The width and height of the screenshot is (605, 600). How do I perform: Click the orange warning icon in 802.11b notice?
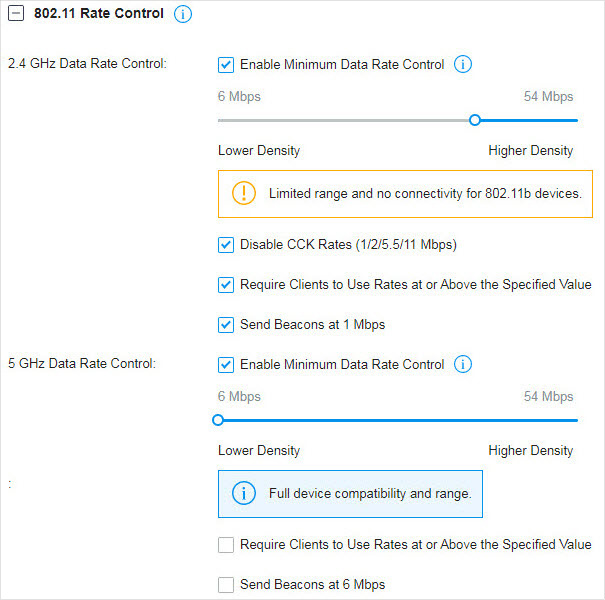coord(243,193)
